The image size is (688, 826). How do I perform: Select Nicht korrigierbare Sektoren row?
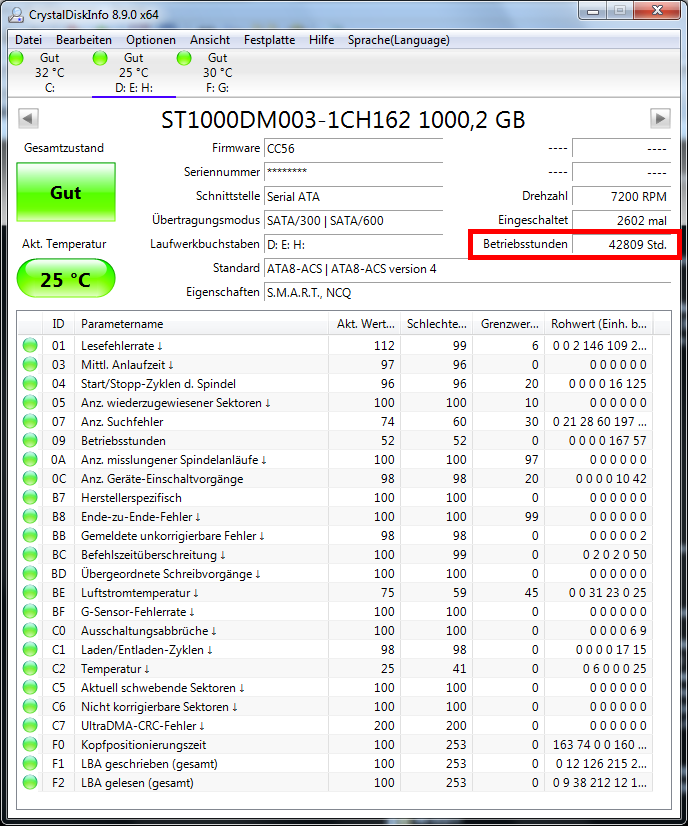[335, 707]
